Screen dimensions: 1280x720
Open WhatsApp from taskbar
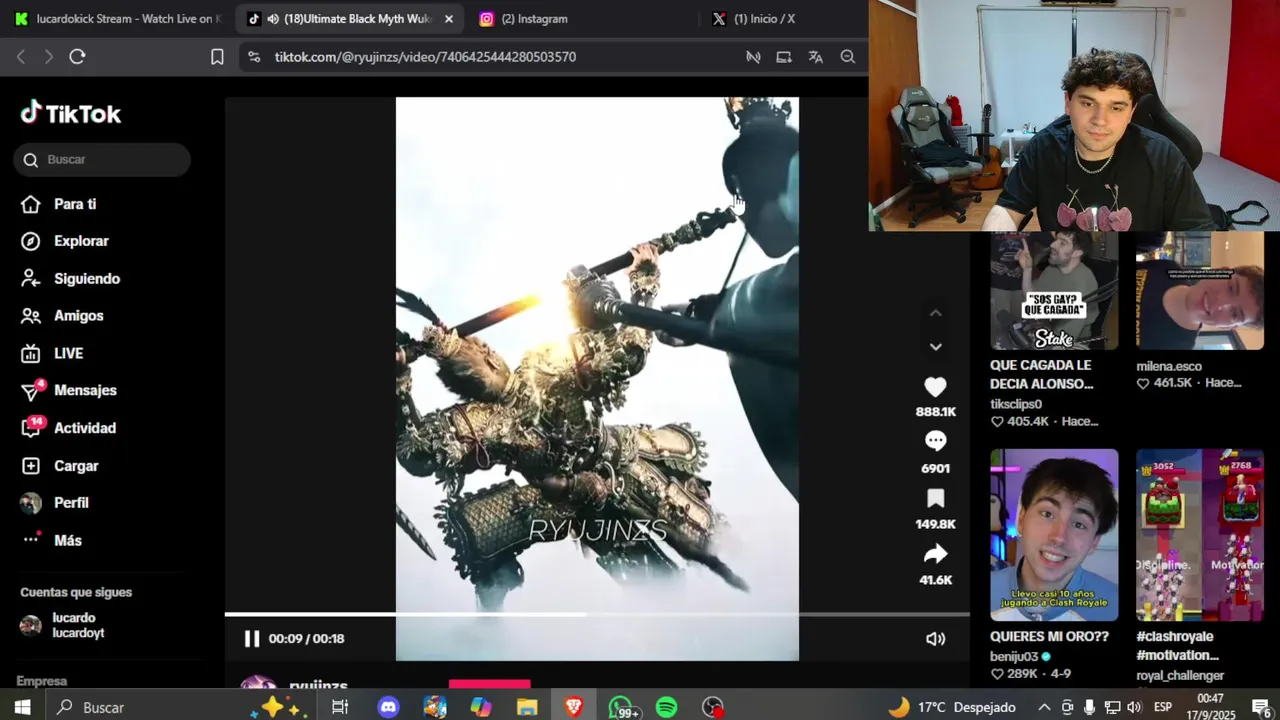[x=621, y=707]
